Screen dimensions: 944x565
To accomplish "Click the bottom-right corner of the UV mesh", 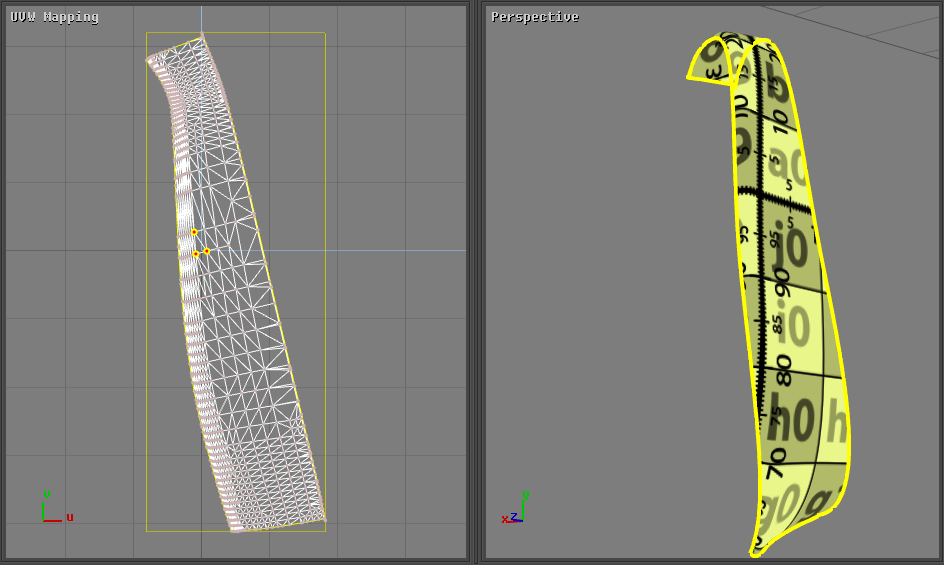I will [325, 520].
